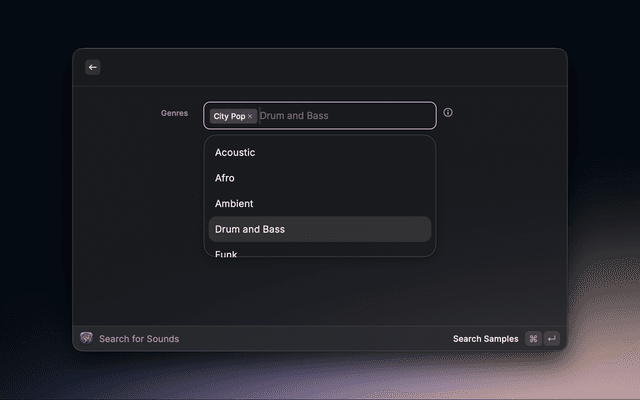This screenshot has height=400, width=640.
Task: Click the Search for Sounds extension icon
Action: coord(86,339)
